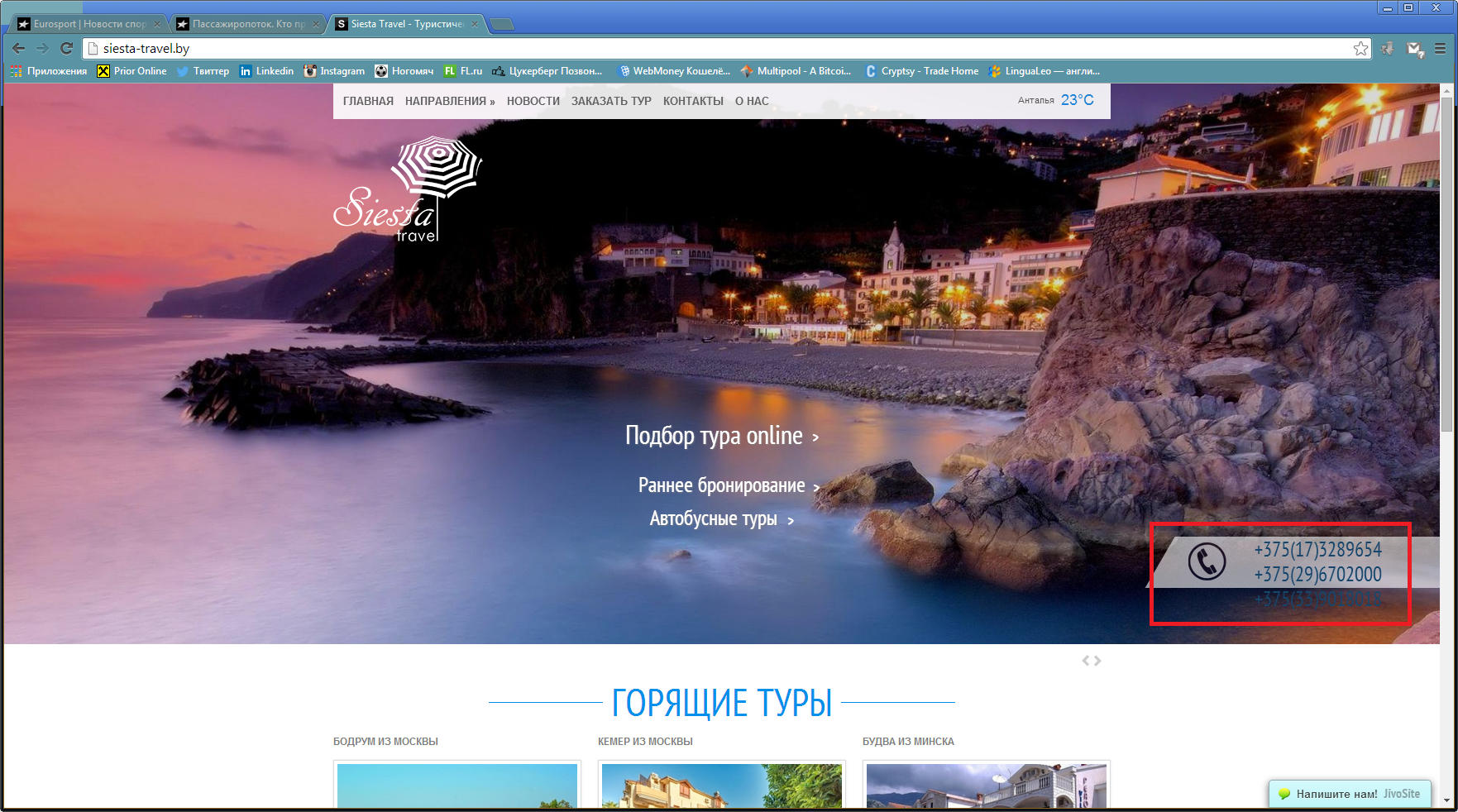Click the Анталья 23°C weather widget

click(1055, 100)
